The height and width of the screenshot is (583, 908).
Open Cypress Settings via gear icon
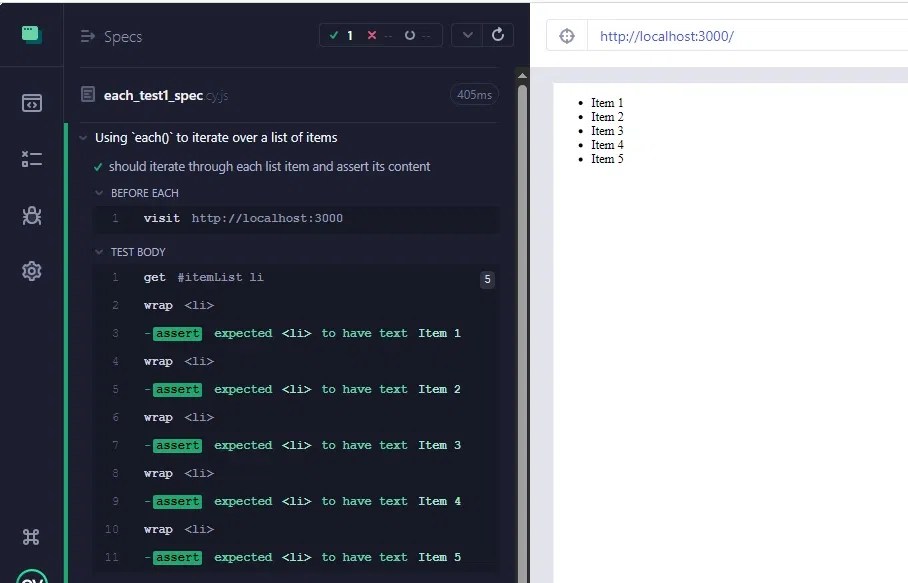coord(32,271)
